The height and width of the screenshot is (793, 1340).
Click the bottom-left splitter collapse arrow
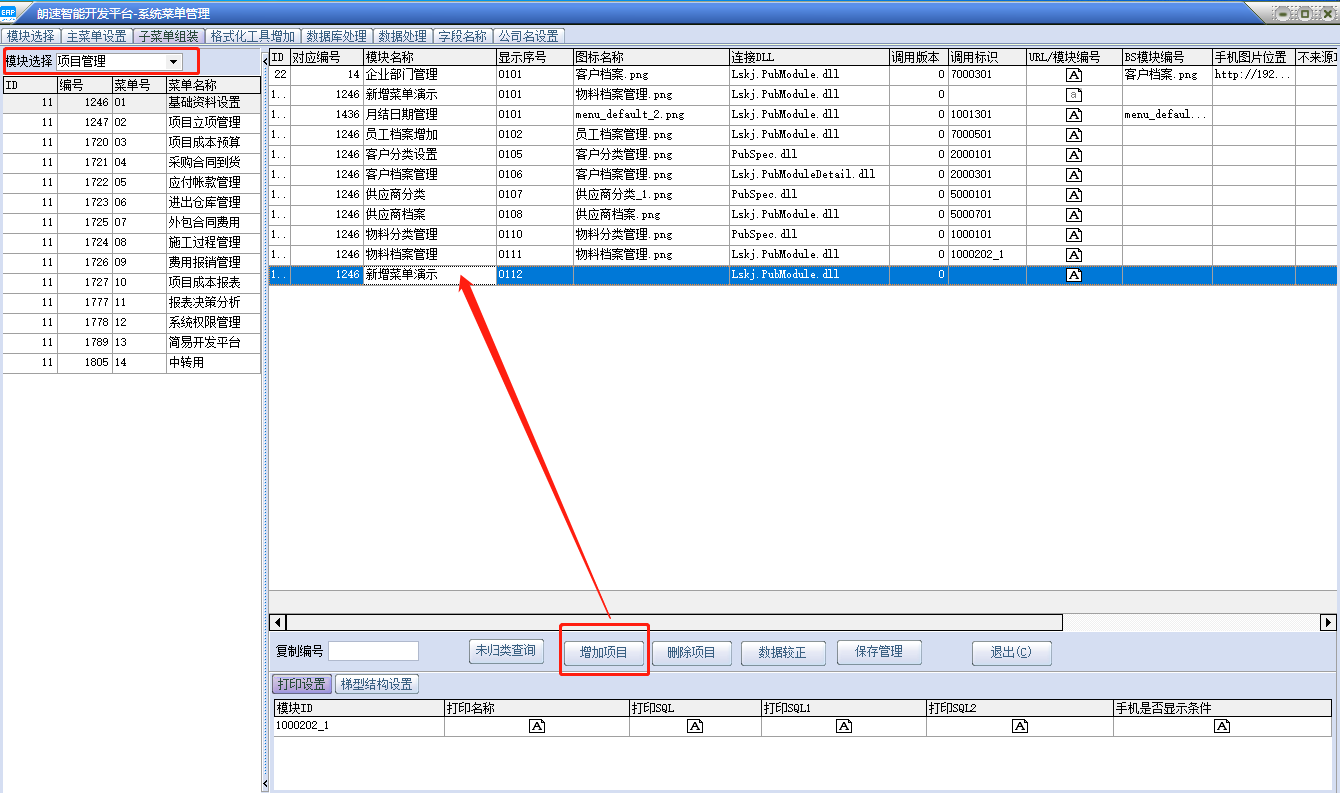point(265,783)
